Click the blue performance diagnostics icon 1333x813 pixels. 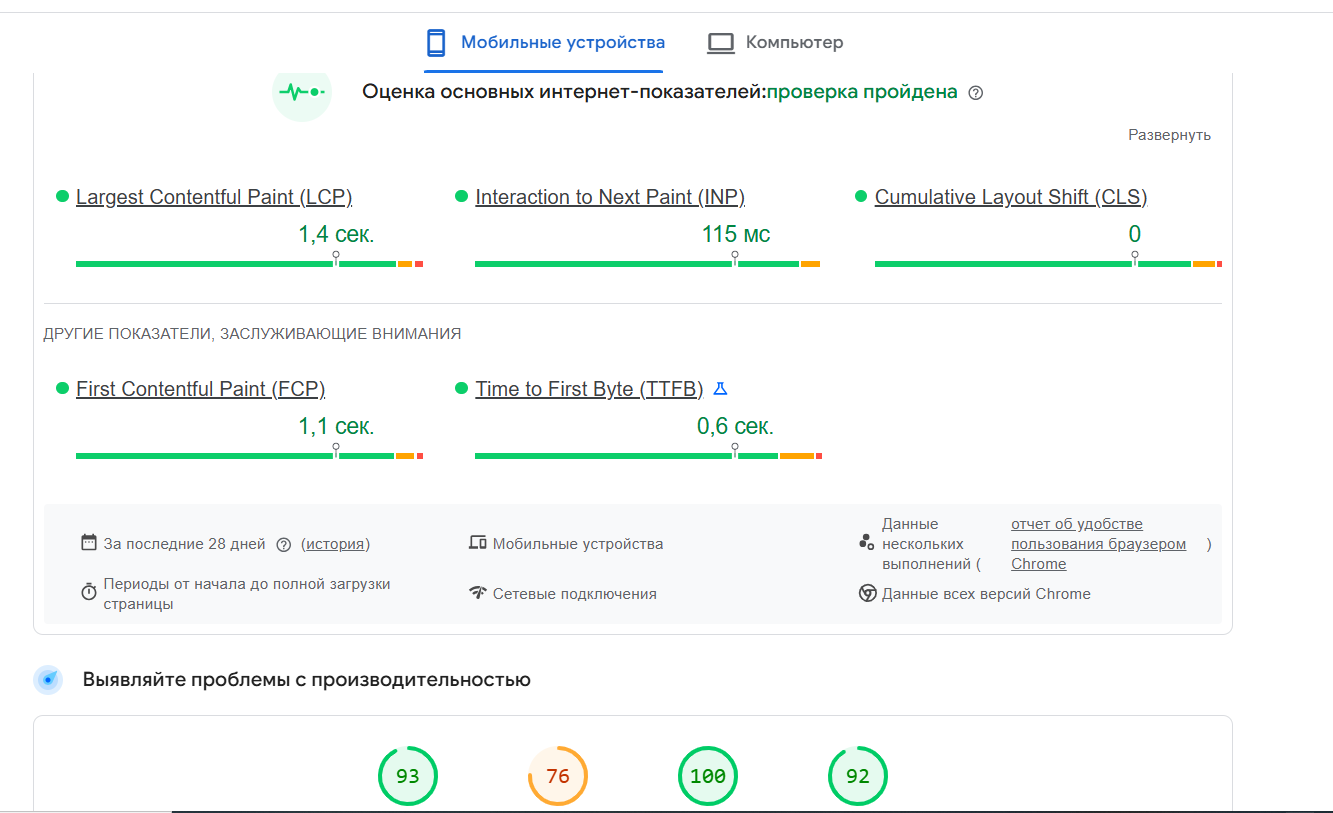[x=49, y=680]
